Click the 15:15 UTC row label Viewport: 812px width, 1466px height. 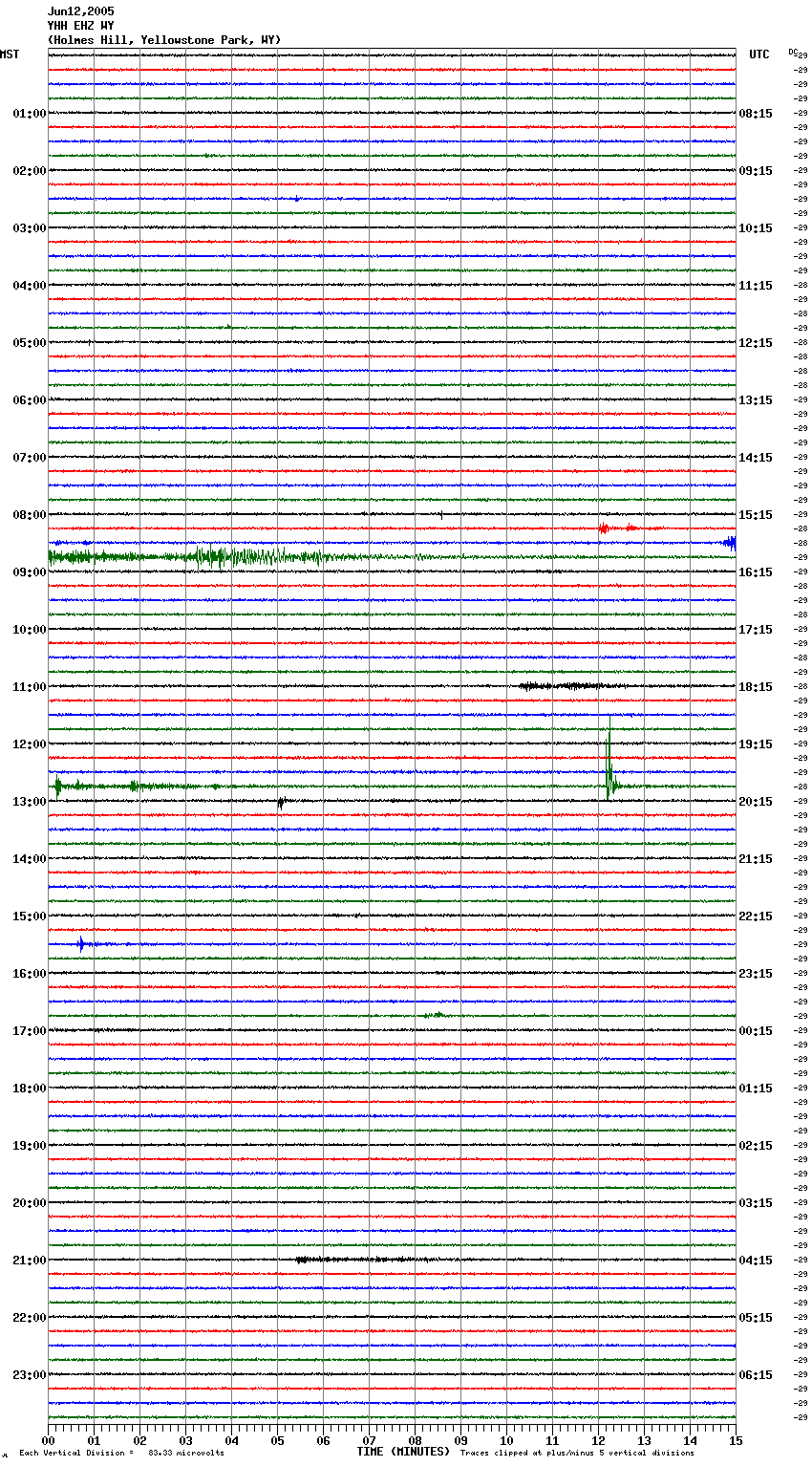[756, 515]
